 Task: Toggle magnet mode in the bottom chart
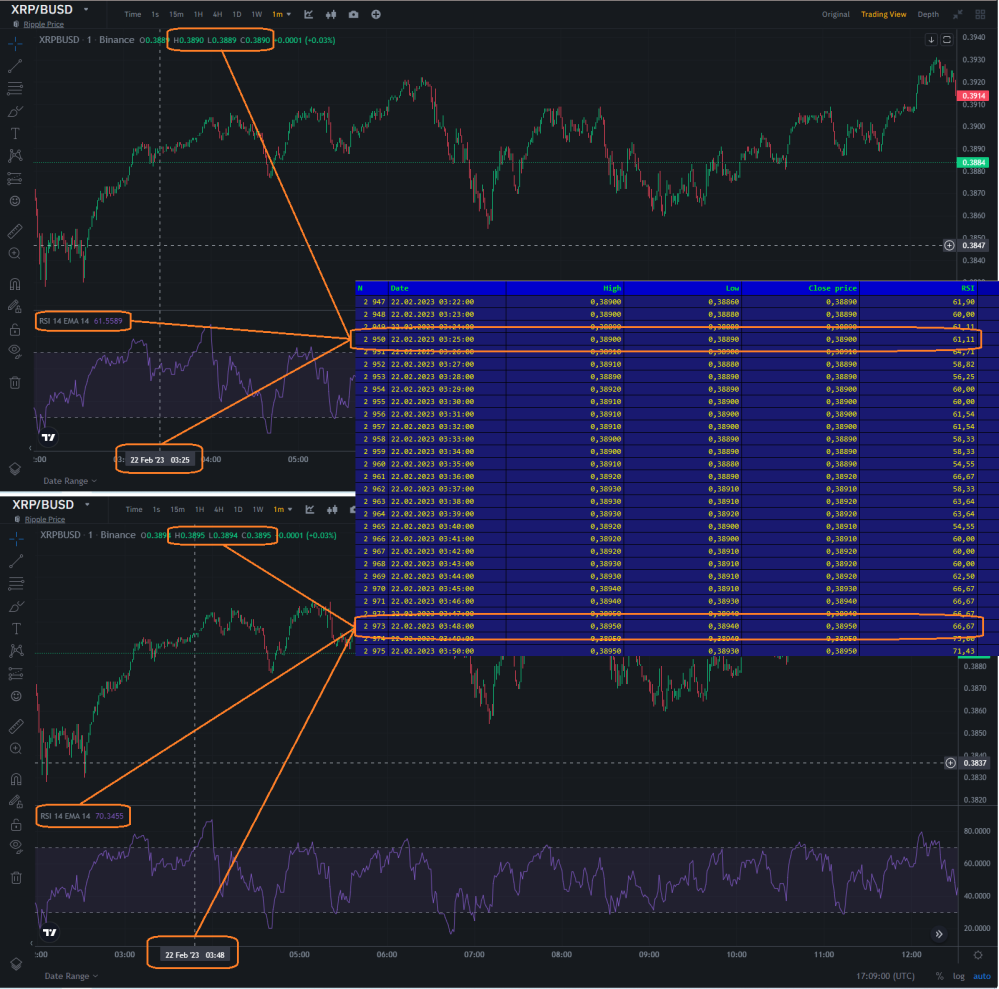point(17,779)
